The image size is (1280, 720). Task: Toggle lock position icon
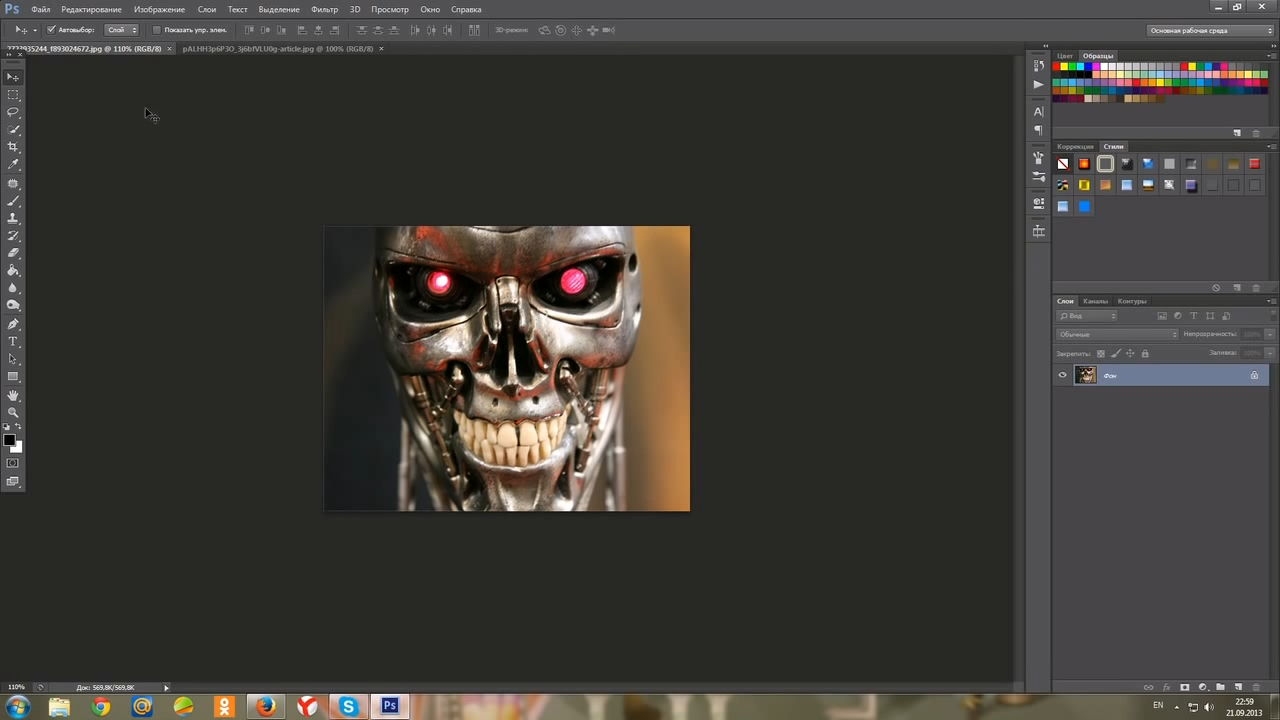[x=1130, y=353]
